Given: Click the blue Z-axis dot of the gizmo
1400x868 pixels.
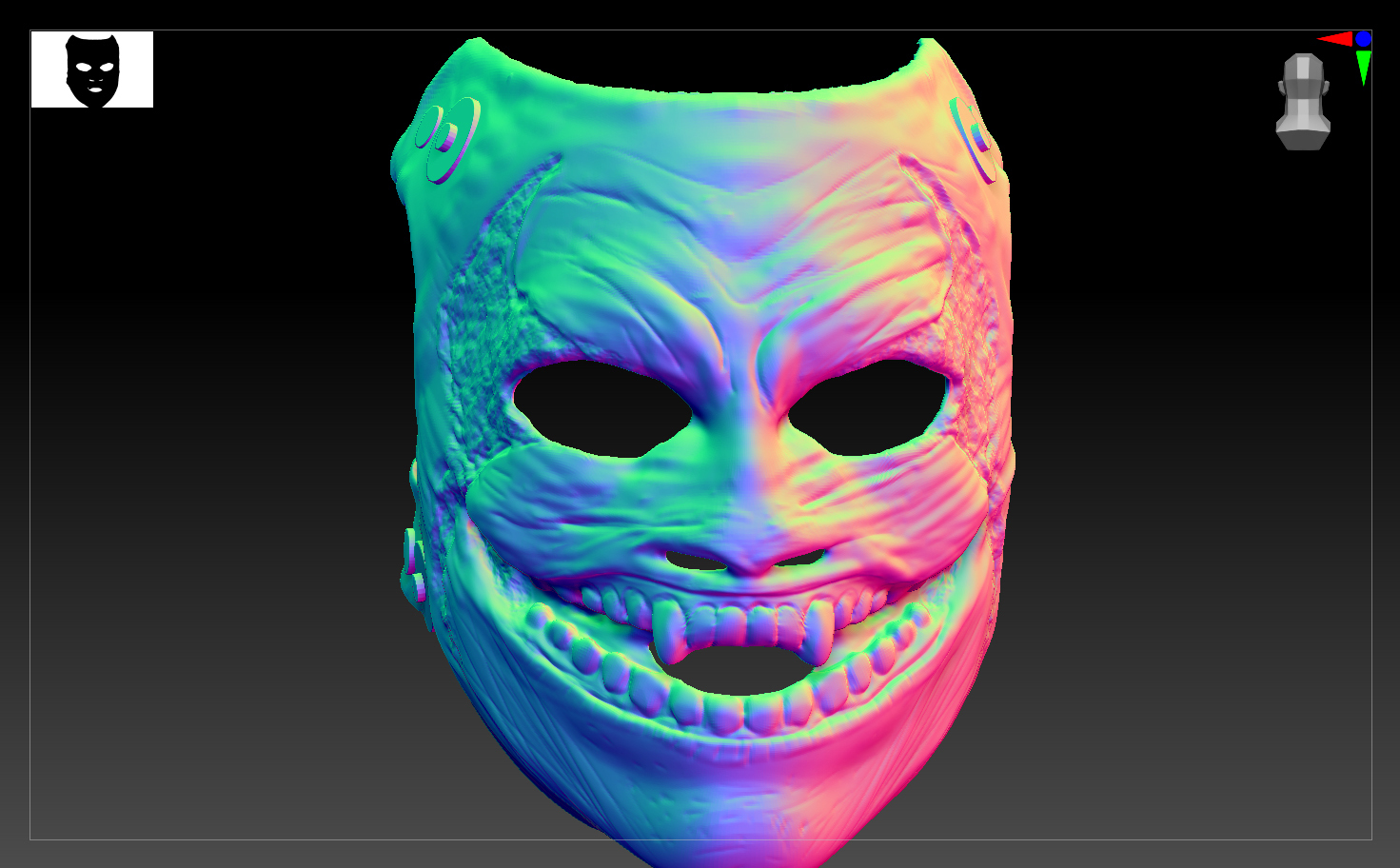Looking at the screenshot, I should pyautogui.click(x=1363, y=39).
